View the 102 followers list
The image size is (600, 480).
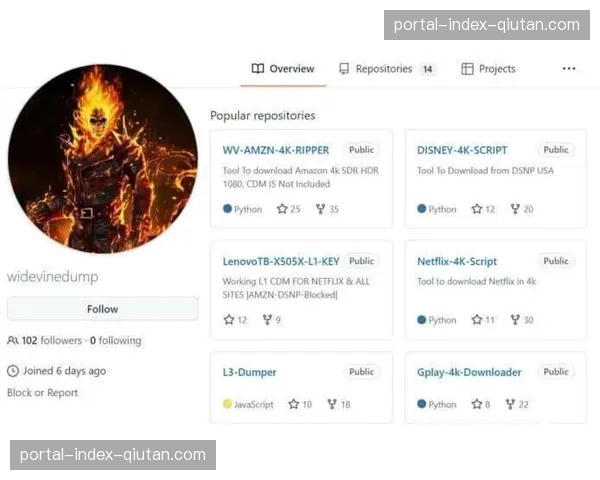[52, 340]
